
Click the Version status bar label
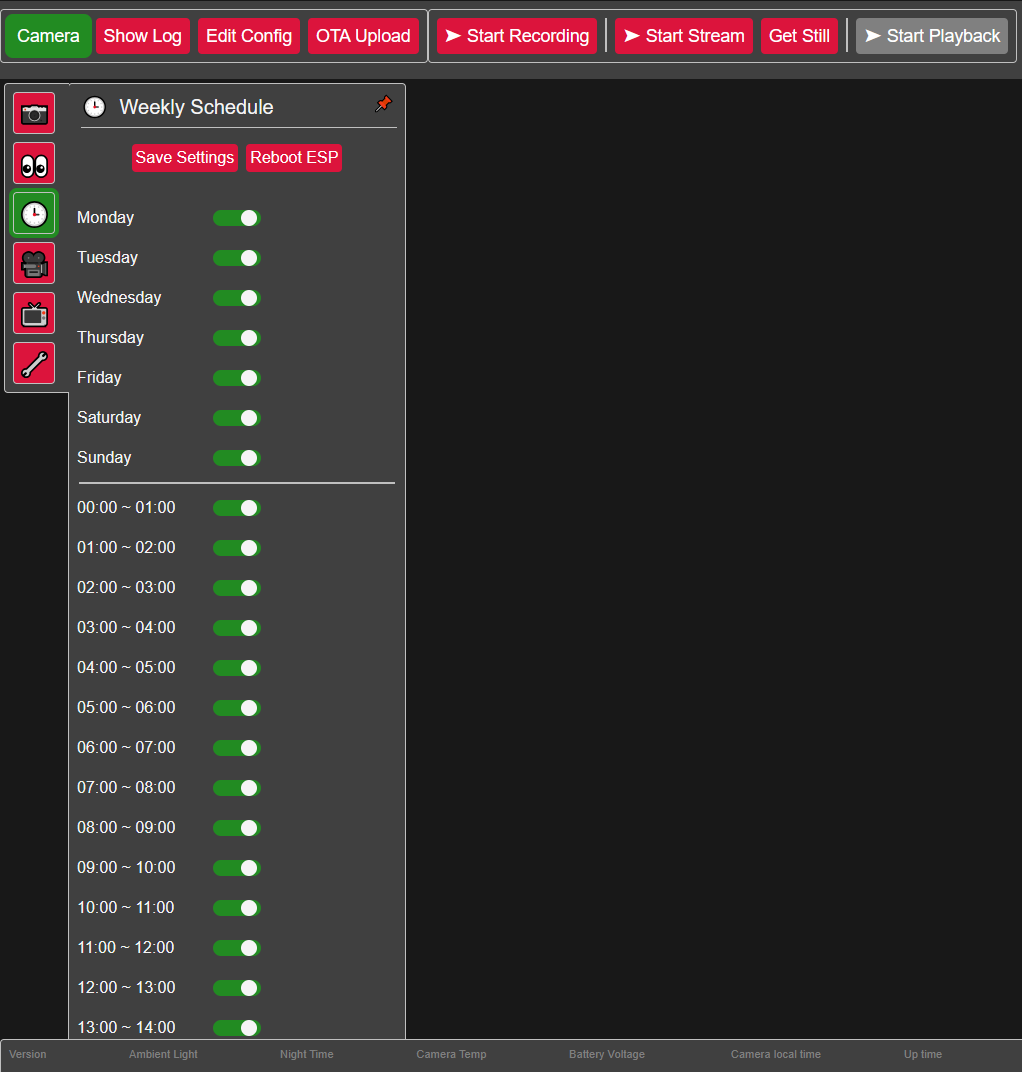(28, 1054)
